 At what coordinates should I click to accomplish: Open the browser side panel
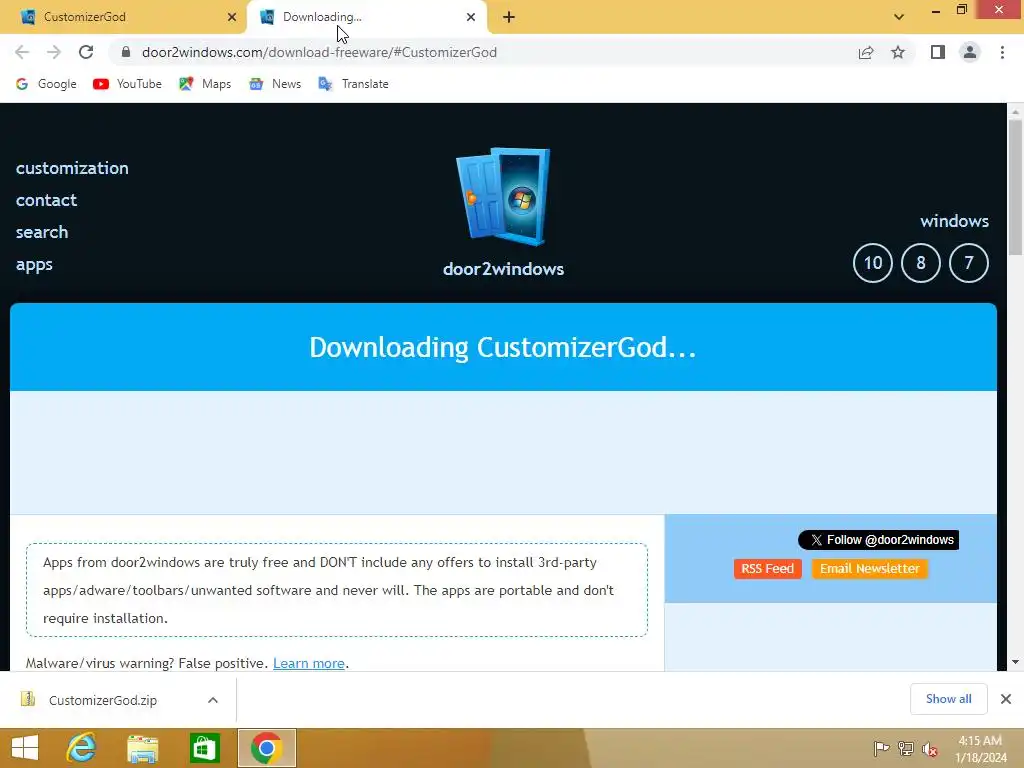click(x=938, y=52)
